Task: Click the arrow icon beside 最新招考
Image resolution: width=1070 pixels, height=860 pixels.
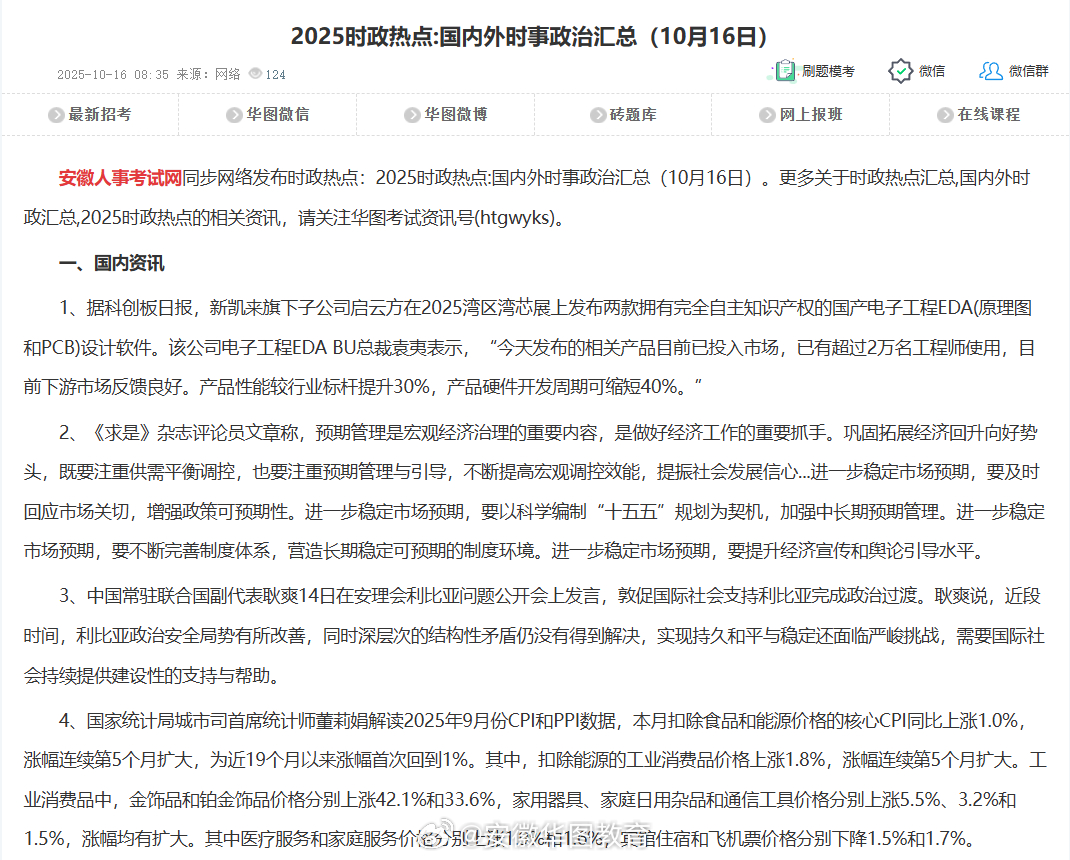Action: coord(56,115)
